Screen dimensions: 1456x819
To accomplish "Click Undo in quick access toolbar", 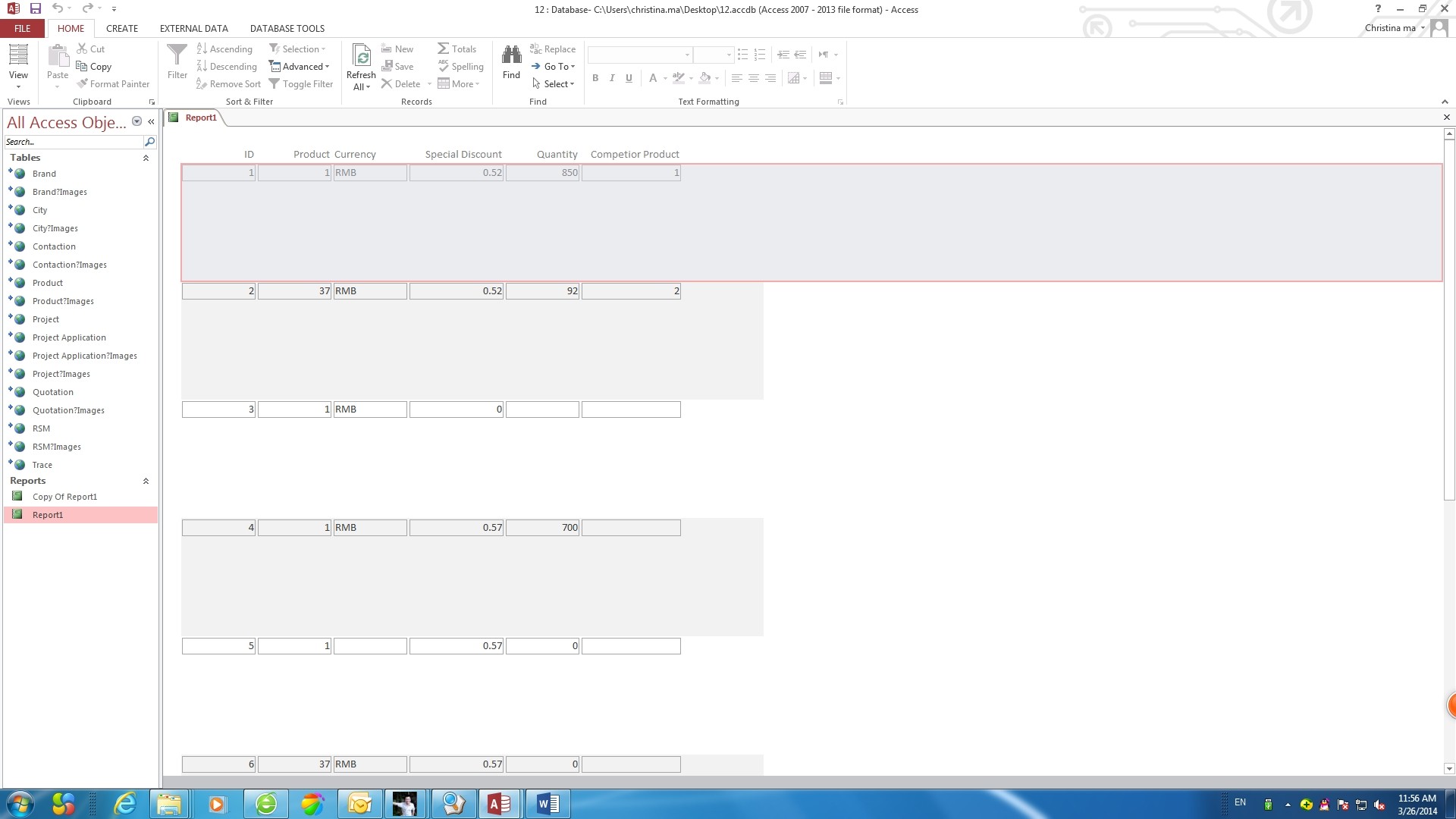I will point(57,8).
